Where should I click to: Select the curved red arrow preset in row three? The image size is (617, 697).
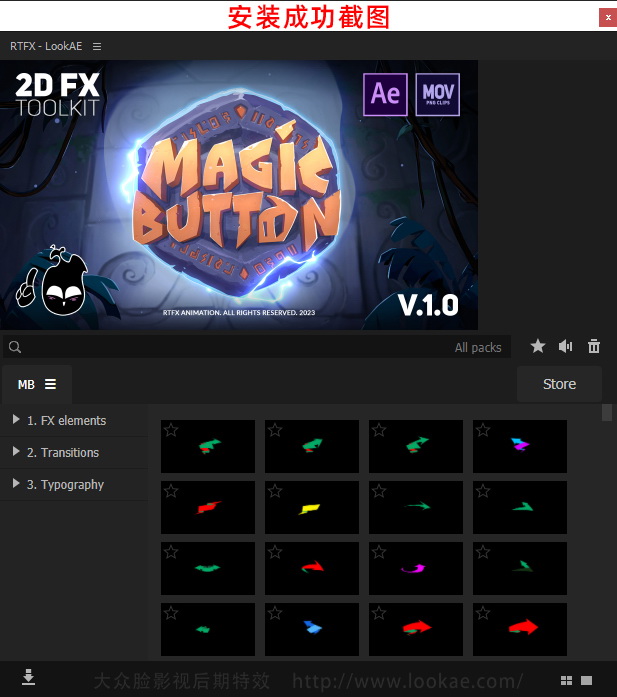312,568
